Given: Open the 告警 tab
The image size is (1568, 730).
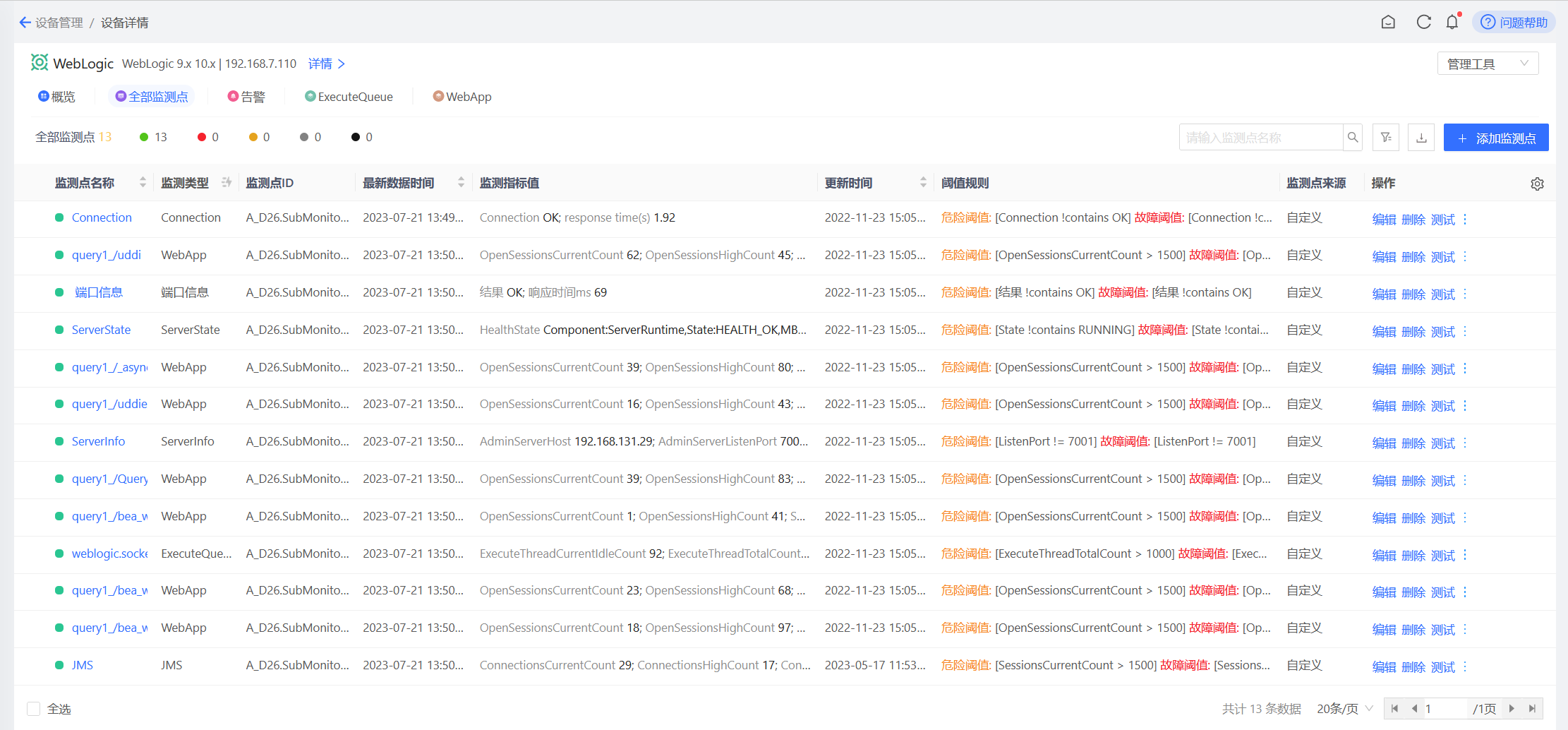Looking at the screenshot, I should pos(246,97).
